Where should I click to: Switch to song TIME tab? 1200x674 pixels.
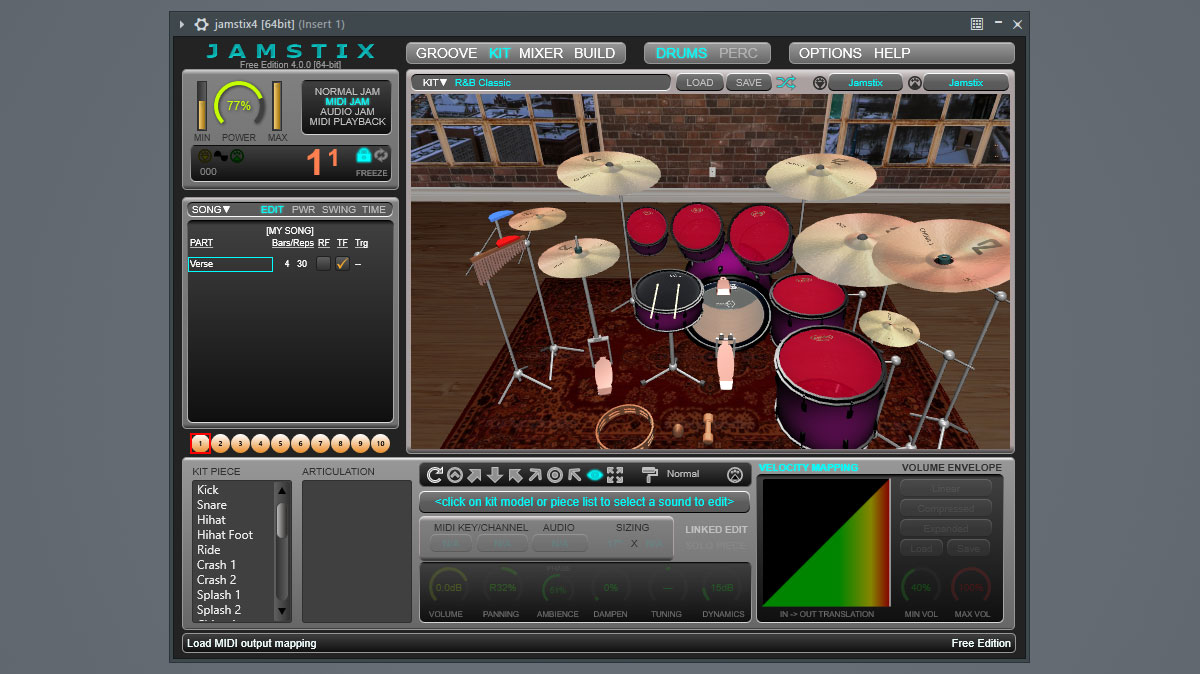(374, 210)
